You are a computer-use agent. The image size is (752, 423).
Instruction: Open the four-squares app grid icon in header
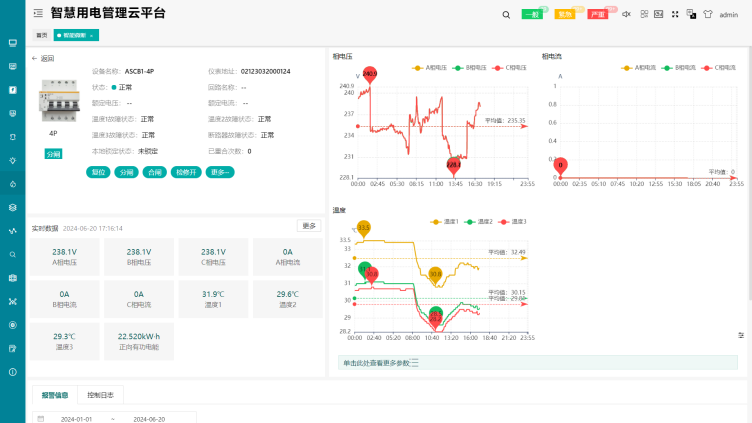click(644, 14)
